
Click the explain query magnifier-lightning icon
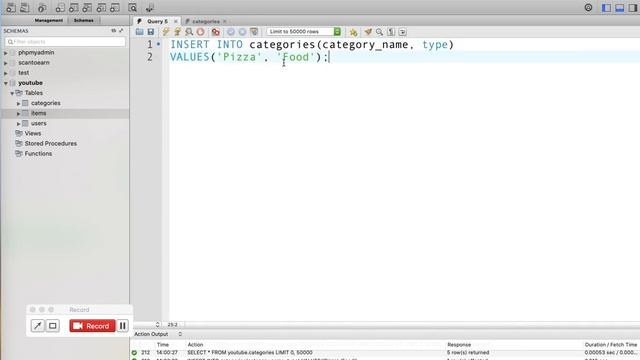pos(189,31)
